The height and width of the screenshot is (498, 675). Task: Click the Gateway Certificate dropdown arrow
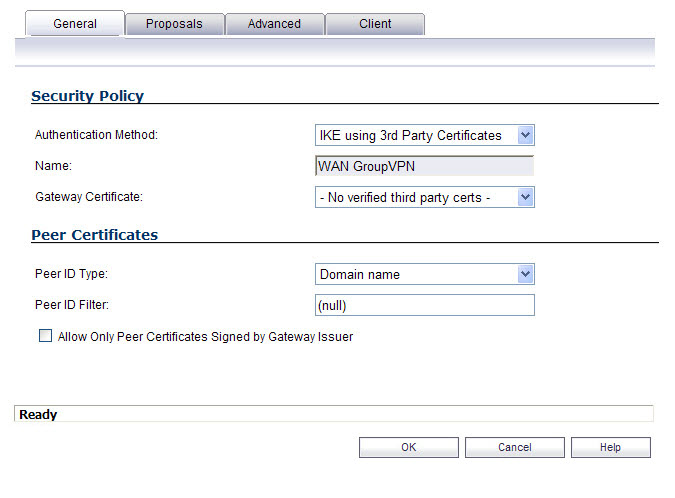525,197
